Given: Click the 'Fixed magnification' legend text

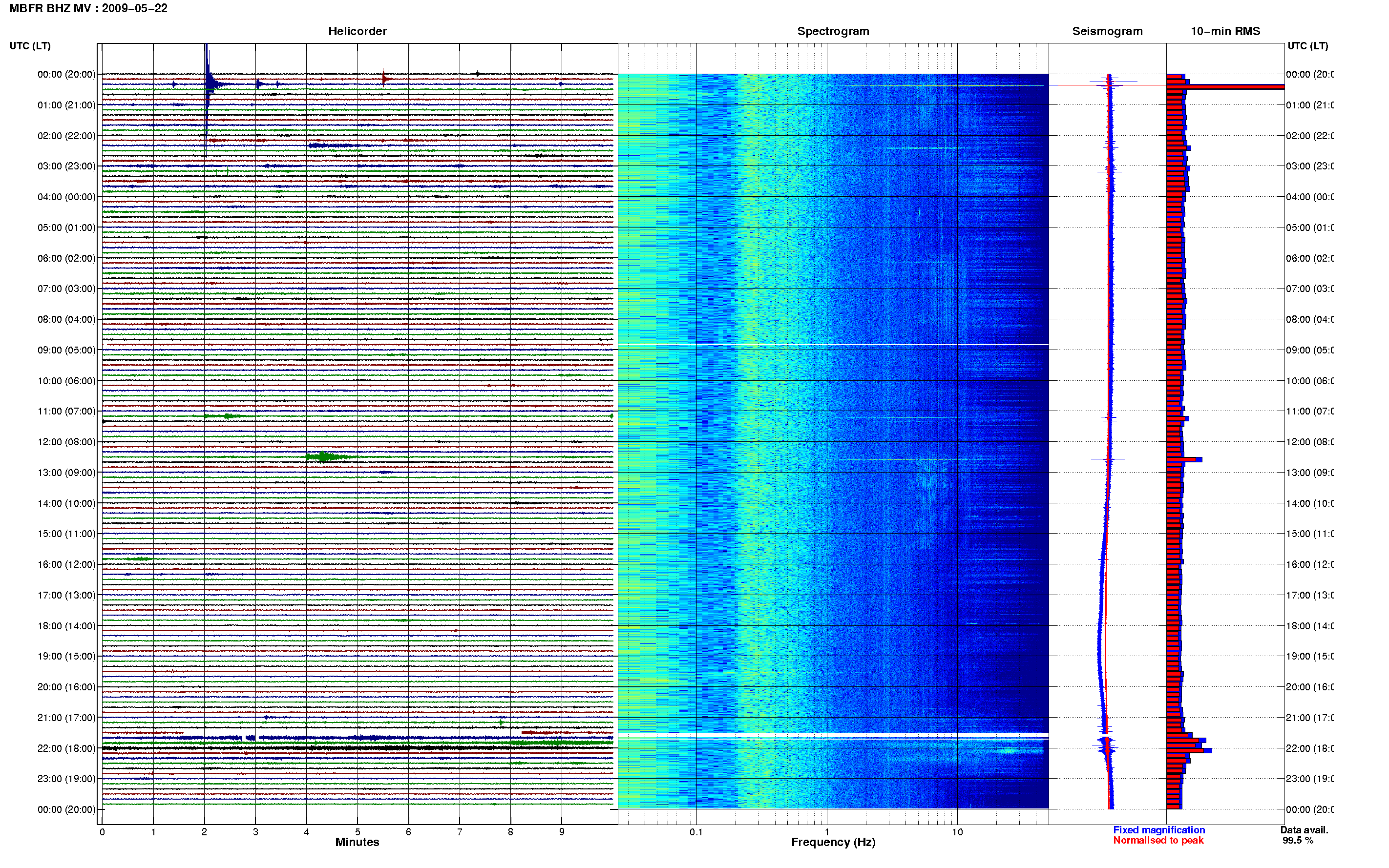Looking at the screenshot, I should coord(1159,830).
